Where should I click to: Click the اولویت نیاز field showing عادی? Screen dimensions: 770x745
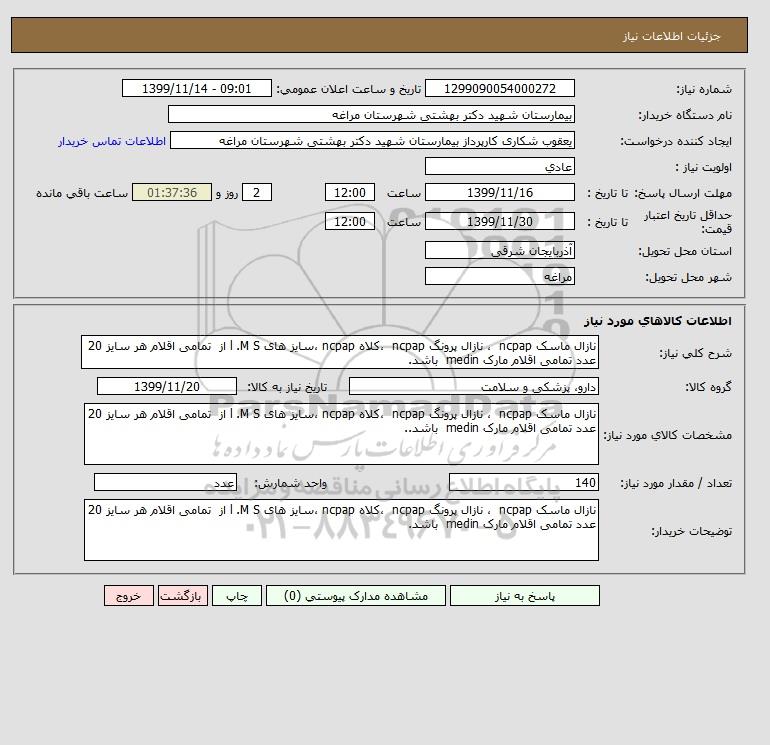coord(500,167)
